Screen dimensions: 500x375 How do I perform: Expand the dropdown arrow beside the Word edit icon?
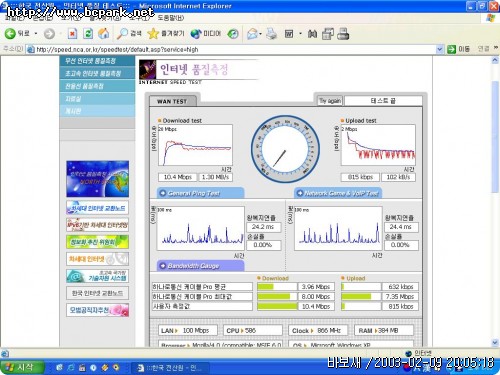(x=300, y=34)
